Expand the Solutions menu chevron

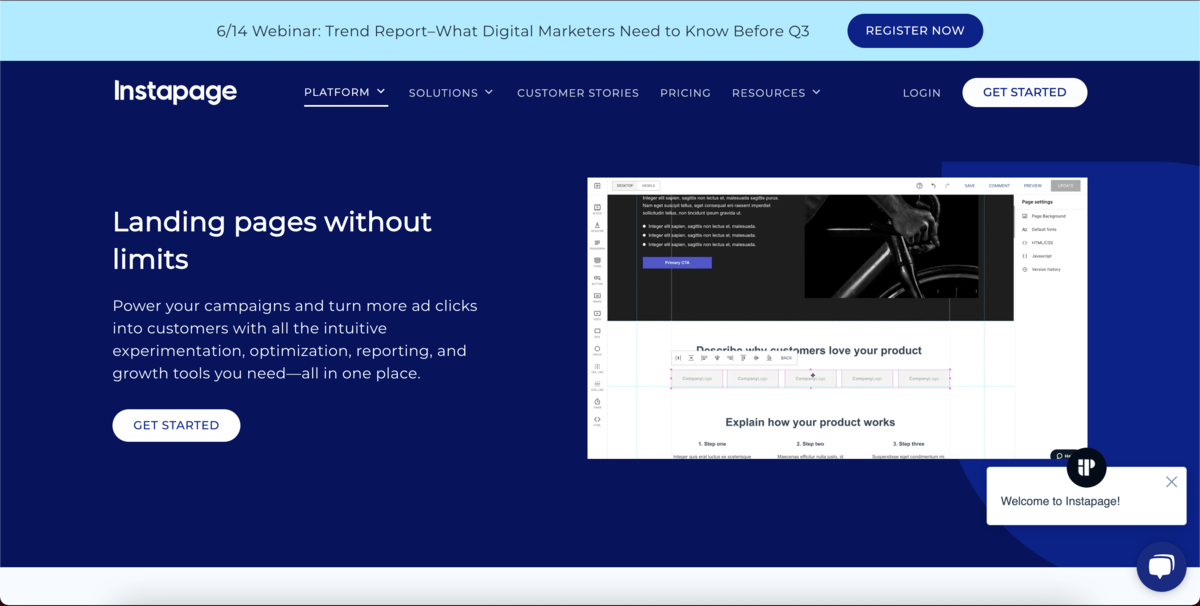pyautogui.click(x=489, y=92)
